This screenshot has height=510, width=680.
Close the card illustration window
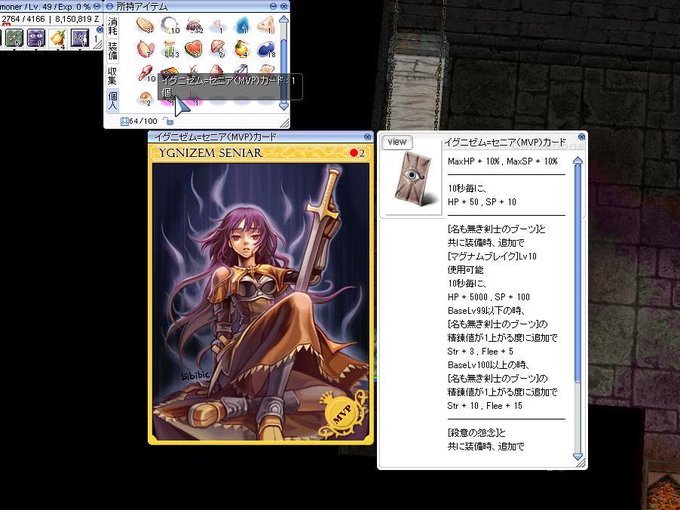tap(368, 137)
